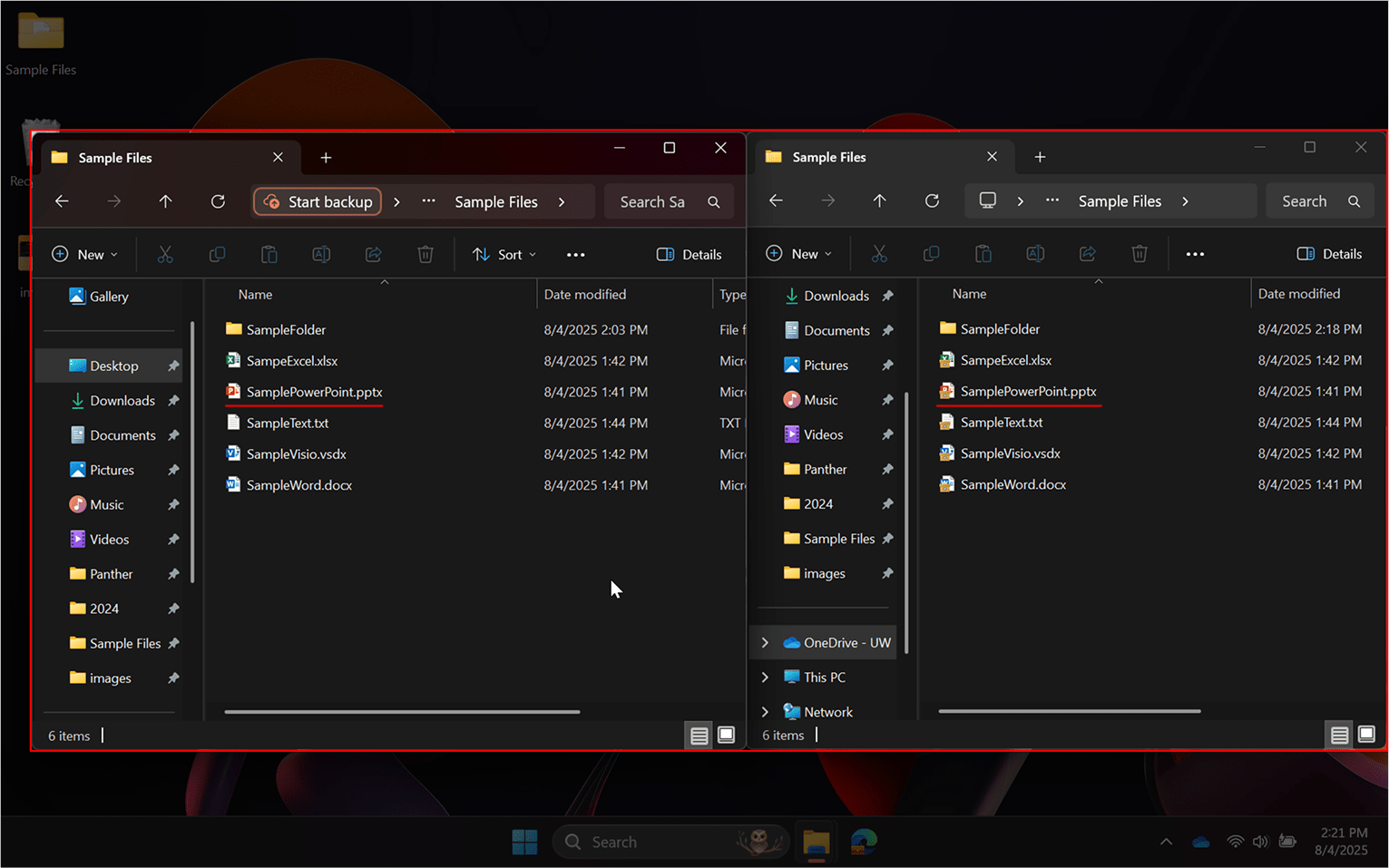Unpin the Panther folder in right sidebar
The width and height of the screenshot is (1389, 868).
pos(886,469)
